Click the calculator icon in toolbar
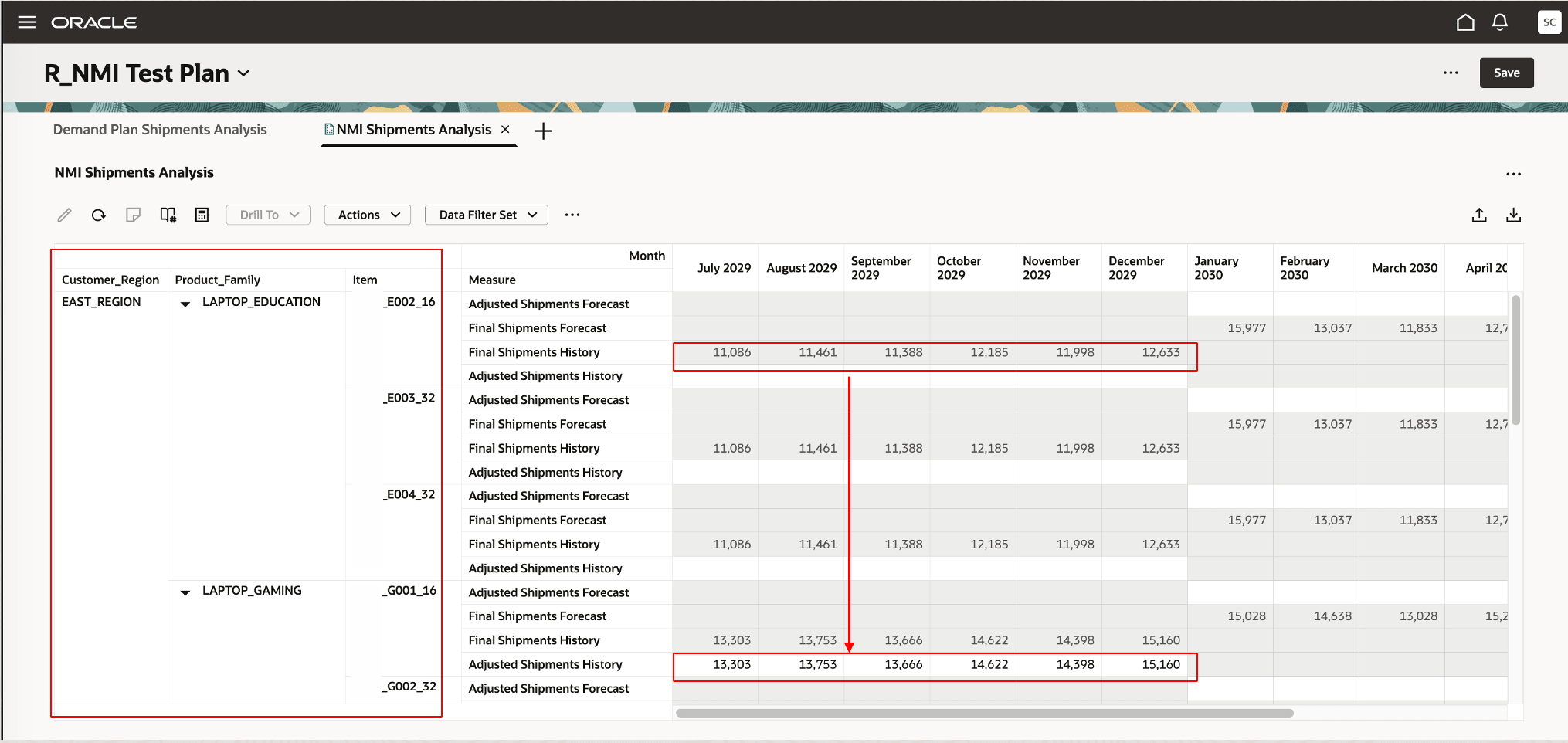 202,215
